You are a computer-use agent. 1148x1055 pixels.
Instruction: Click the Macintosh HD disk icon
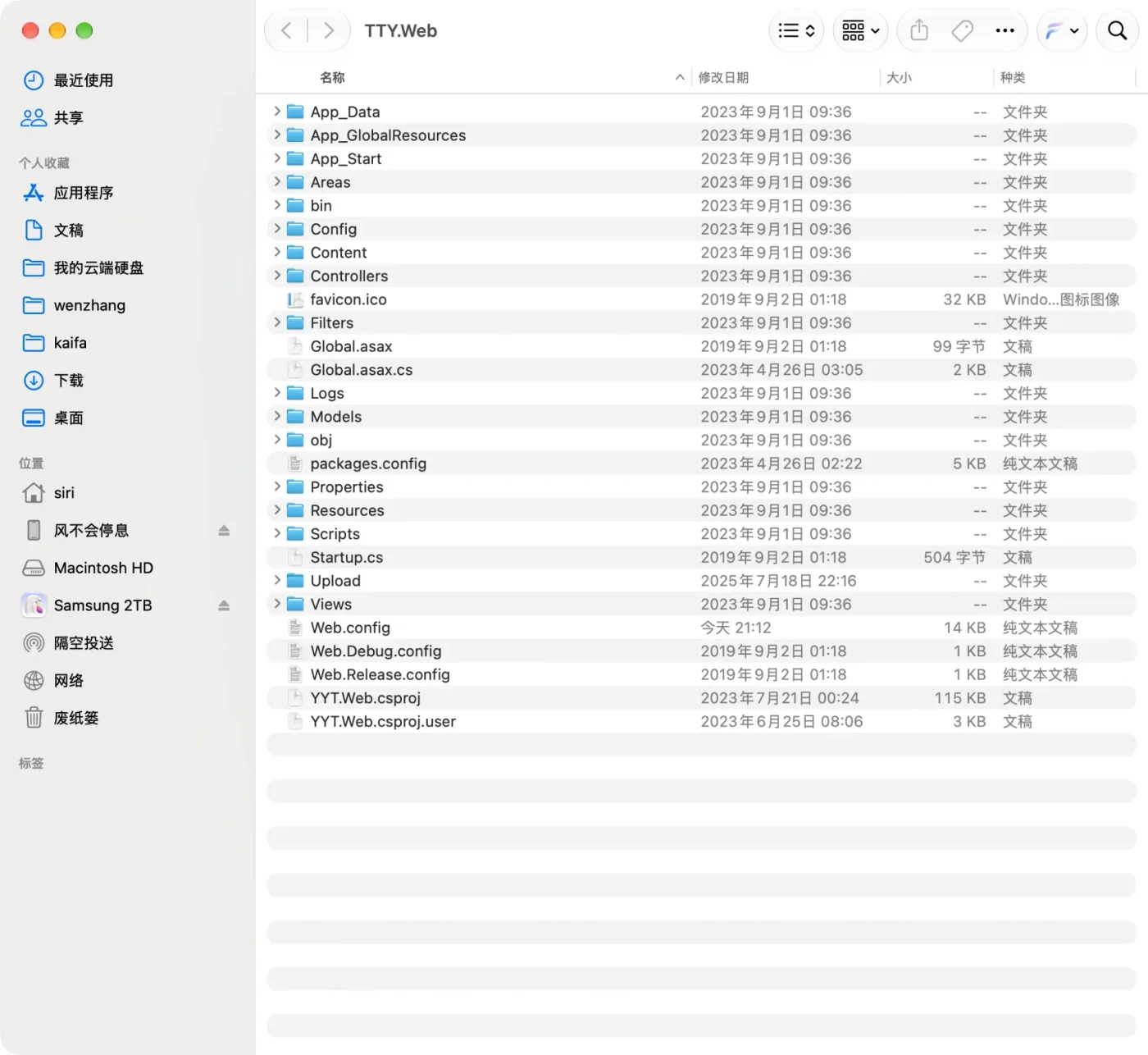(x=34, y=568)
